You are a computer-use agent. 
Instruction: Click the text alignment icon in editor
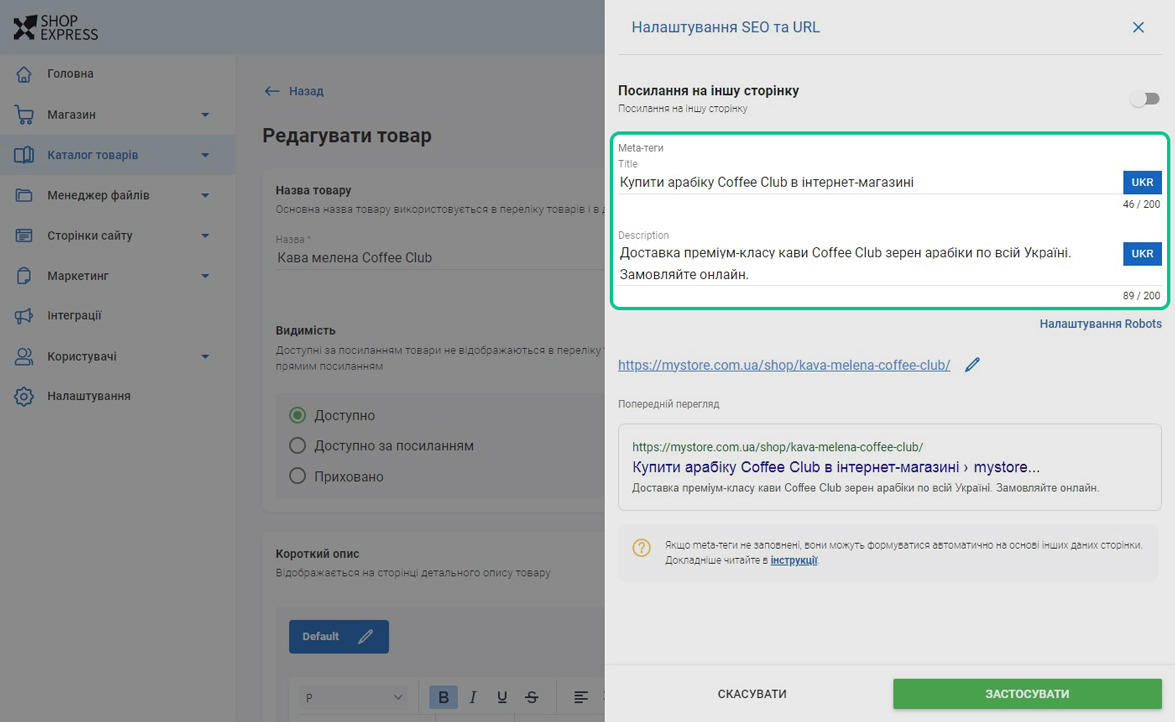[581, 697]
